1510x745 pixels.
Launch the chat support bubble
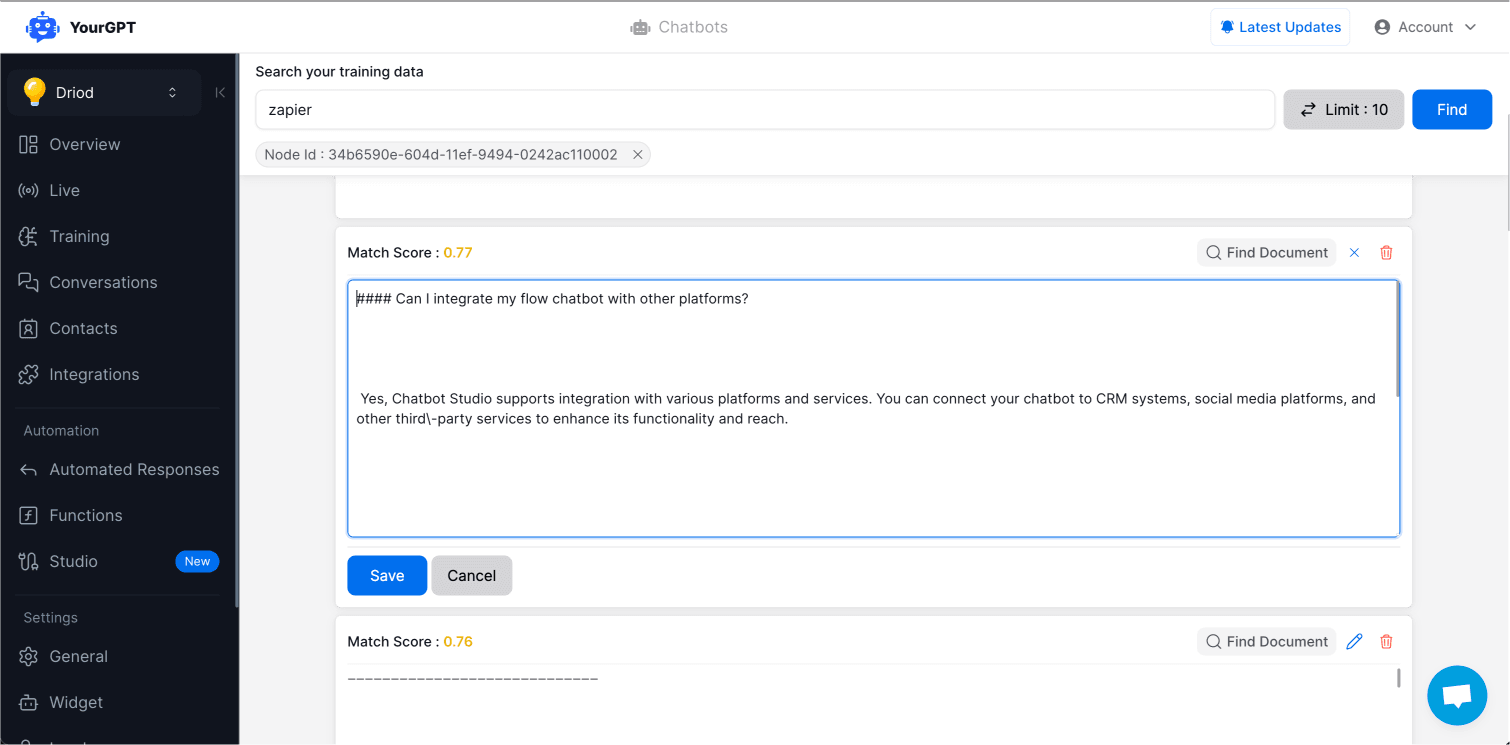[1457, 695]
